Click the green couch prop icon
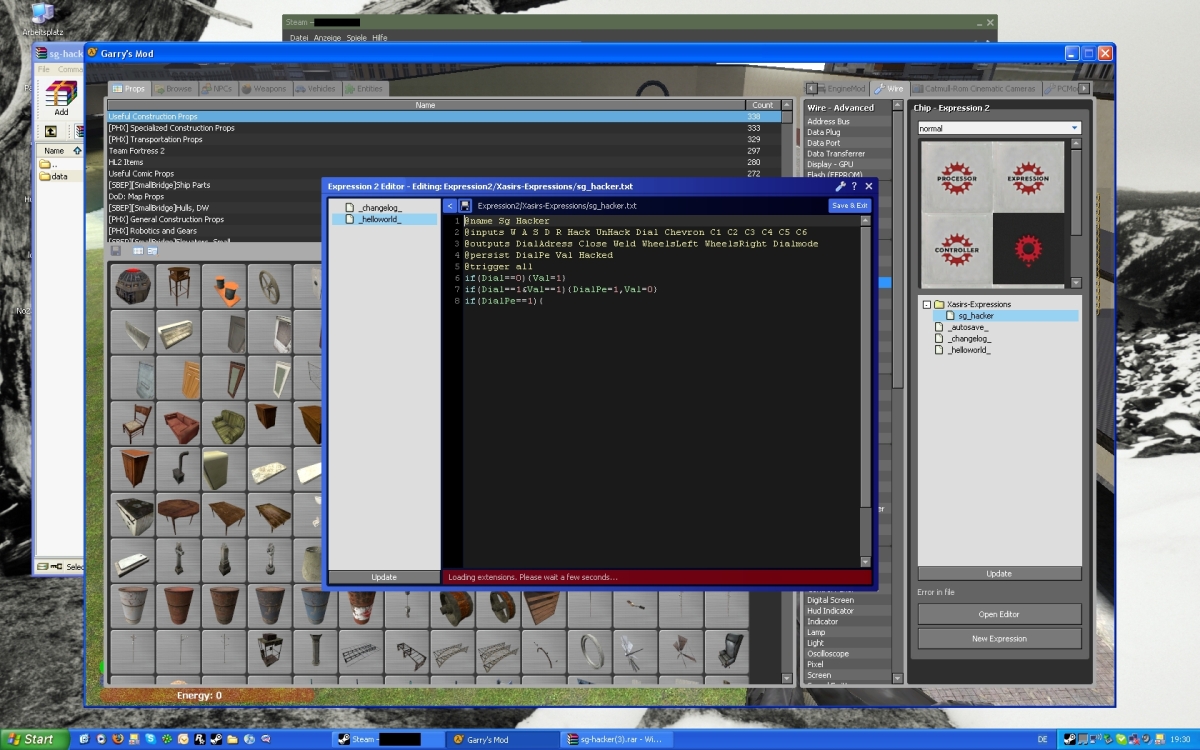The height and width of the screenshot is (750, 1200). tap(224, 424)
